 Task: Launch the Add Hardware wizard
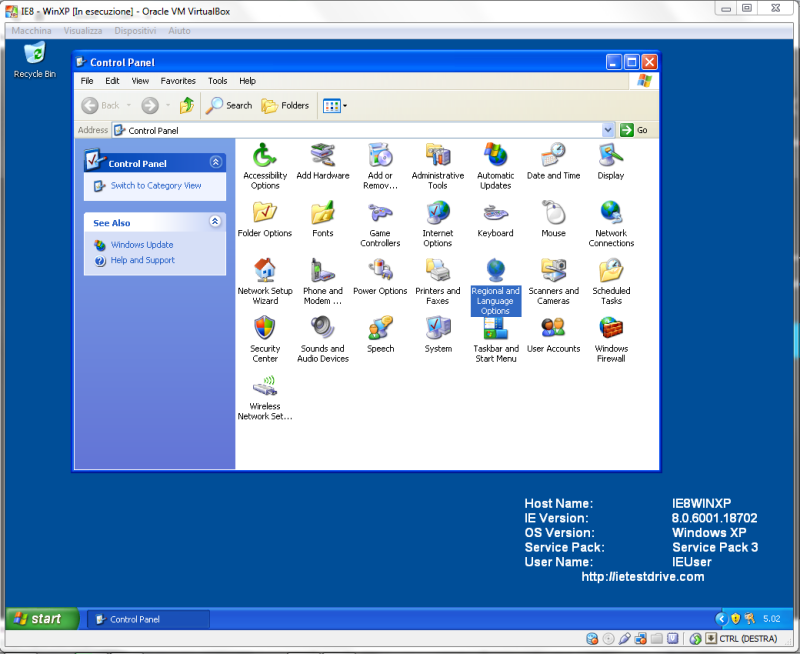pos(322,161)
